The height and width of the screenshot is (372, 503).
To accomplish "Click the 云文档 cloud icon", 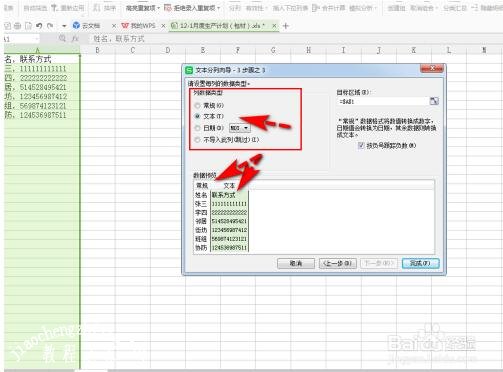I will click(76, 25).
